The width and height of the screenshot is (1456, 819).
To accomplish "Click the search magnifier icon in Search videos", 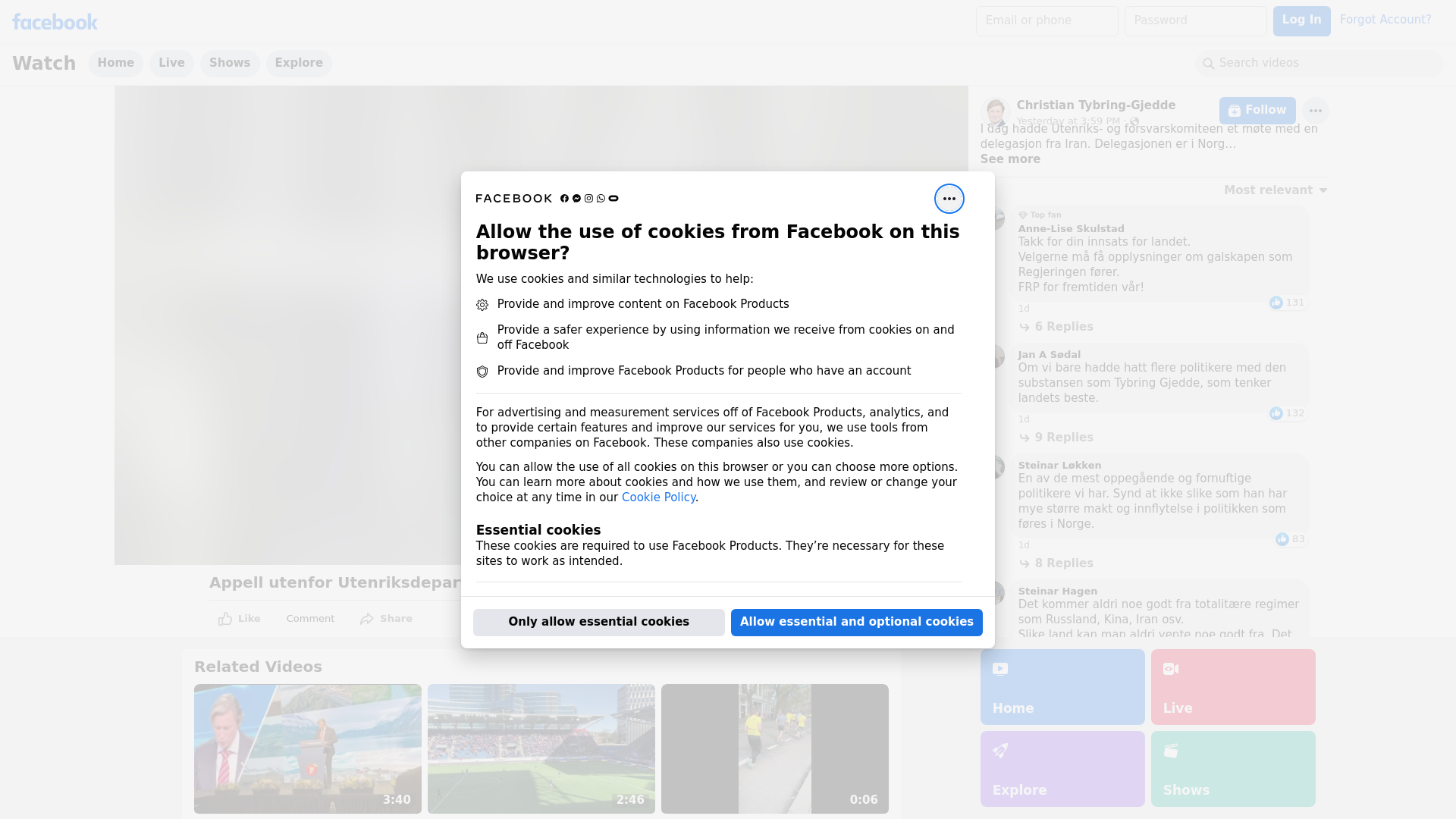I will (x=1209, y=64).
